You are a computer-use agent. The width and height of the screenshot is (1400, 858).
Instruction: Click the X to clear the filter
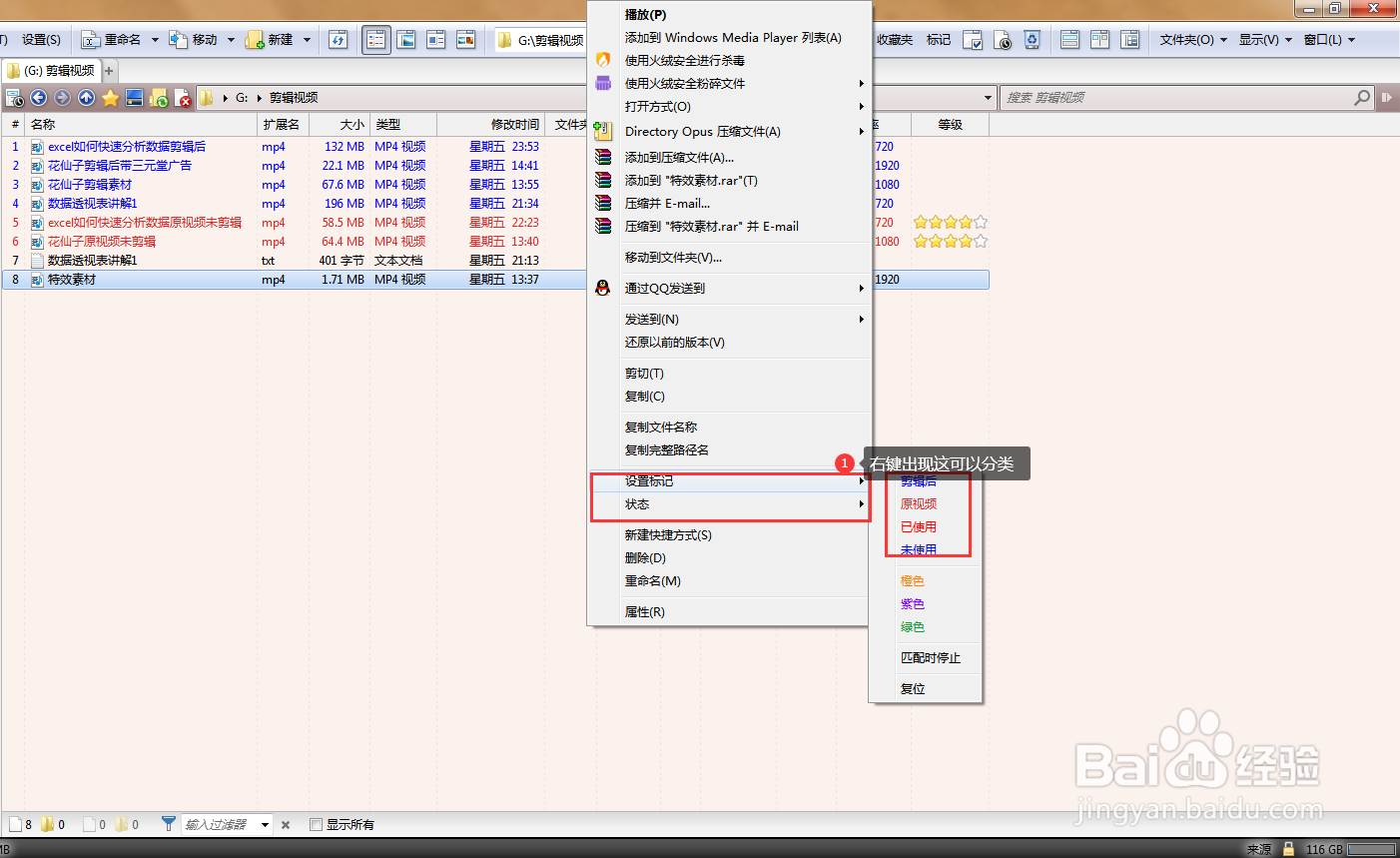[286, 824]
